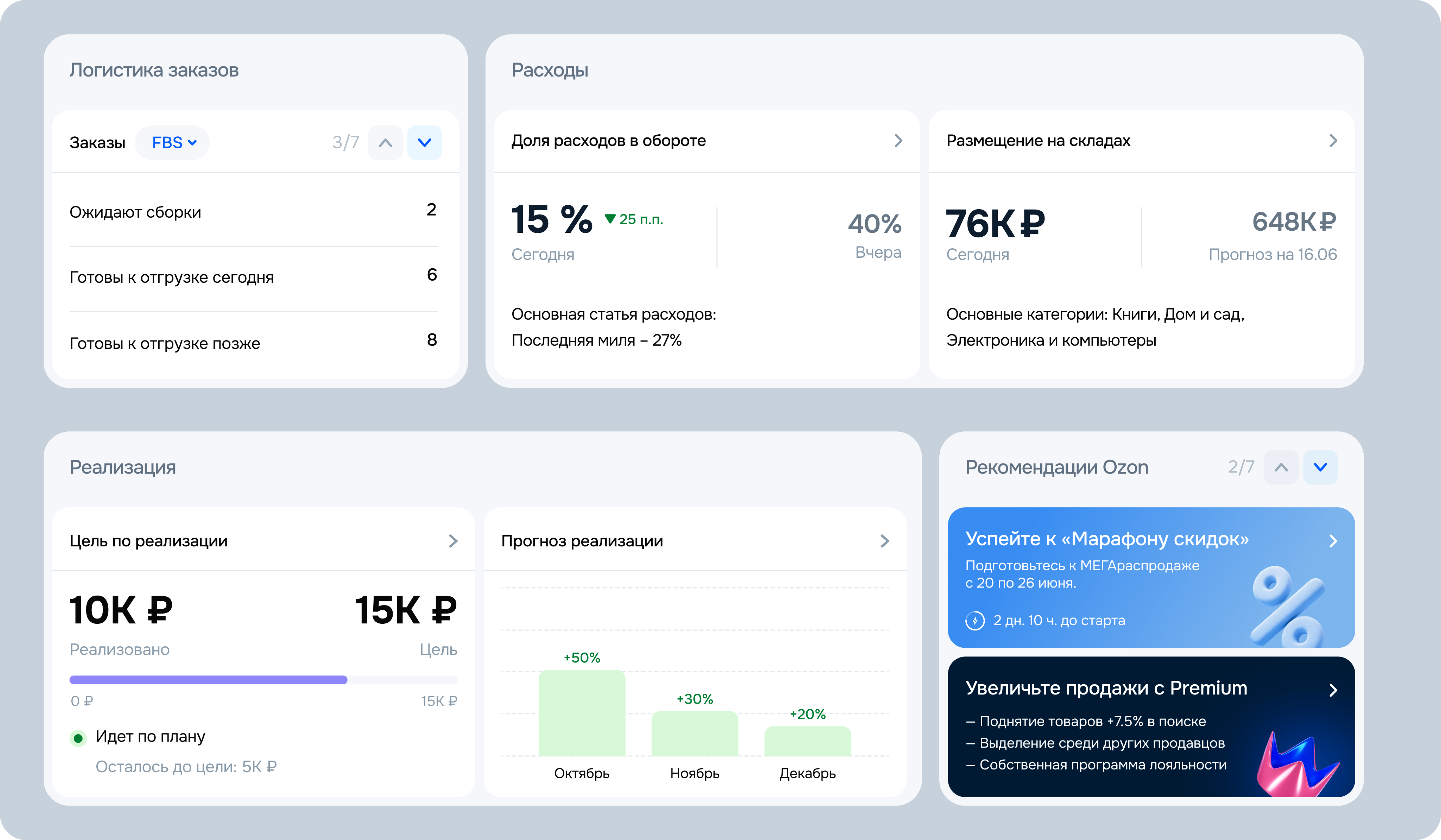Image resolution: width=1441 pixels, height=840 pixels.
Task: Open the Premium banner arrow
Action: [1333, 690]
